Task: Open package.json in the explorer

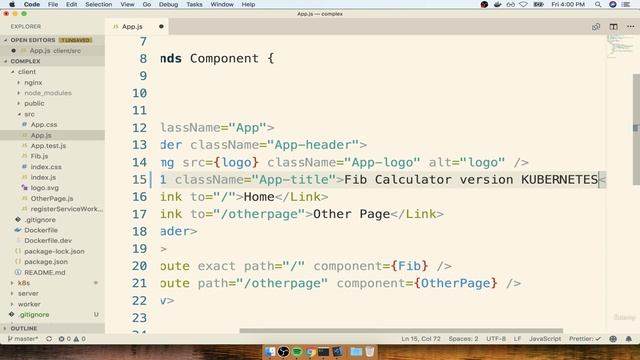Action: [x=46, y=262]
